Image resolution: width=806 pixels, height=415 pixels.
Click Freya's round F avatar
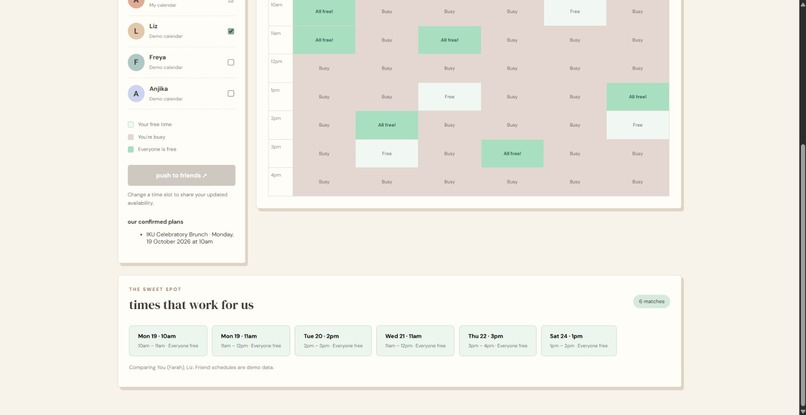136,62
